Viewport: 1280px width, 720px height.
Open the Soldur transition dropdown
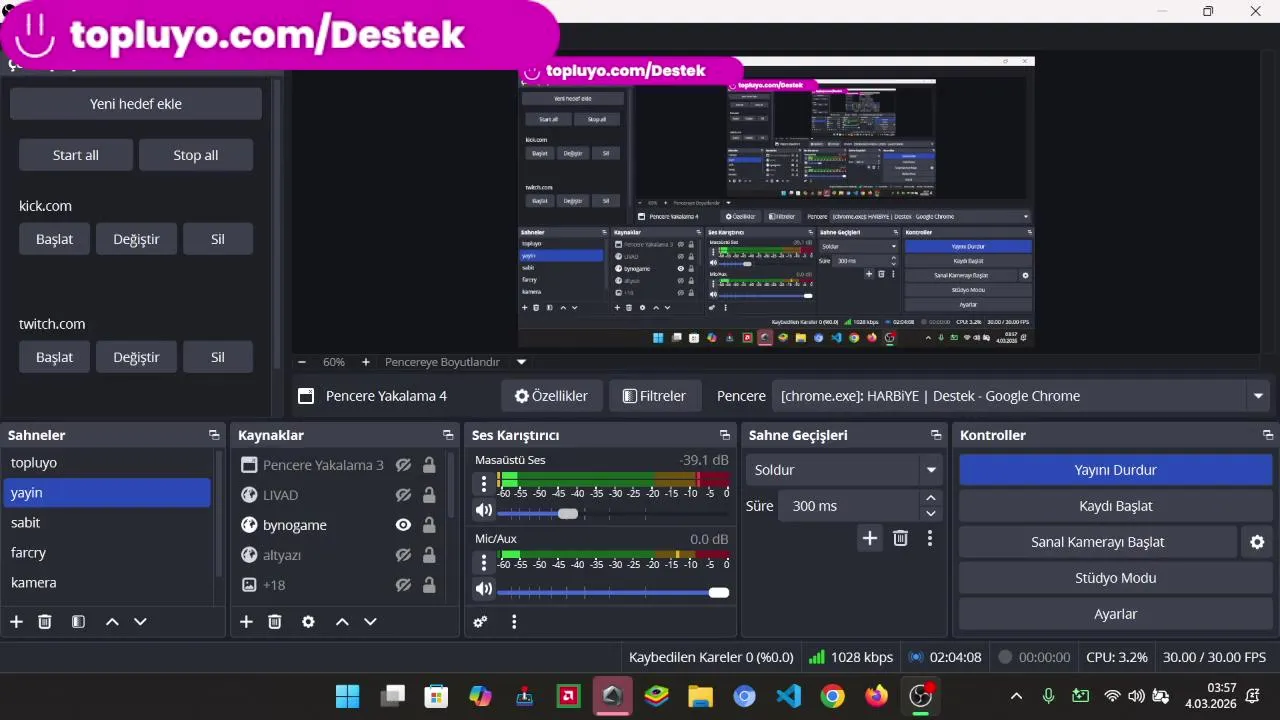pyautogui.click(x=844, y=470)
